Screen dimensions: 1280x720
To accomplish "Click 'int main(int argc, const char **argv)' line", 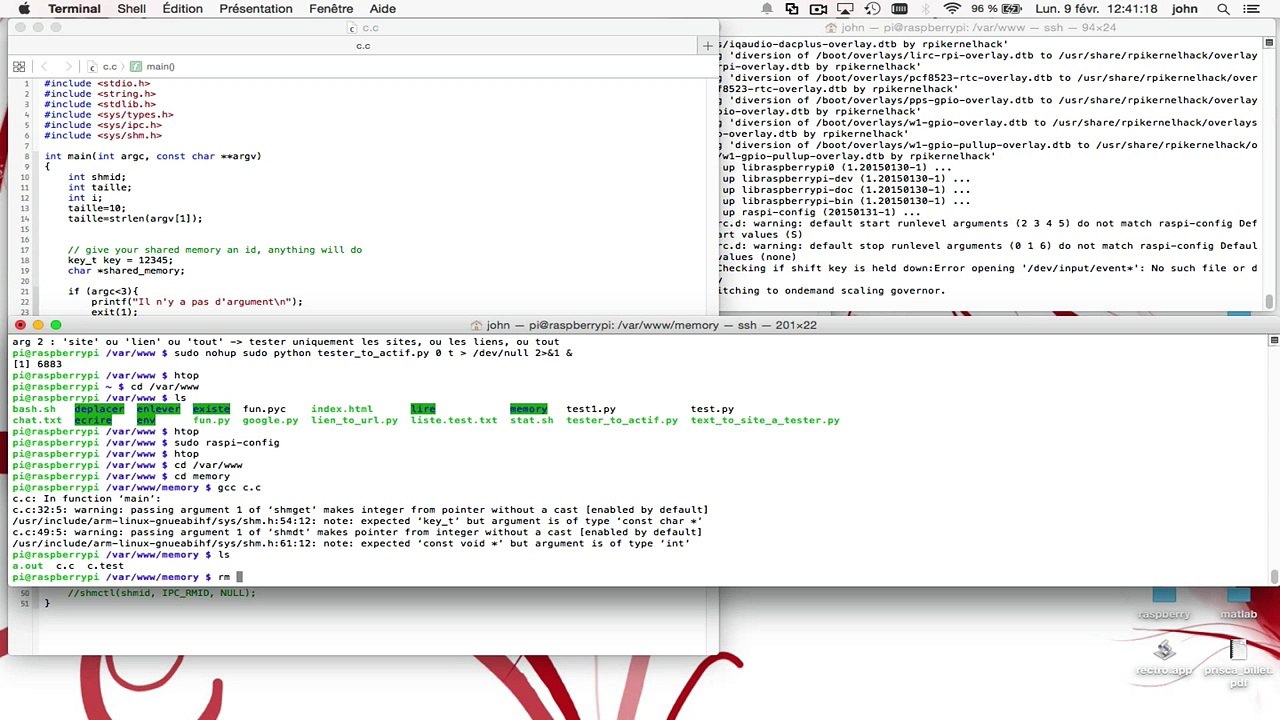I will pos(153,156).
